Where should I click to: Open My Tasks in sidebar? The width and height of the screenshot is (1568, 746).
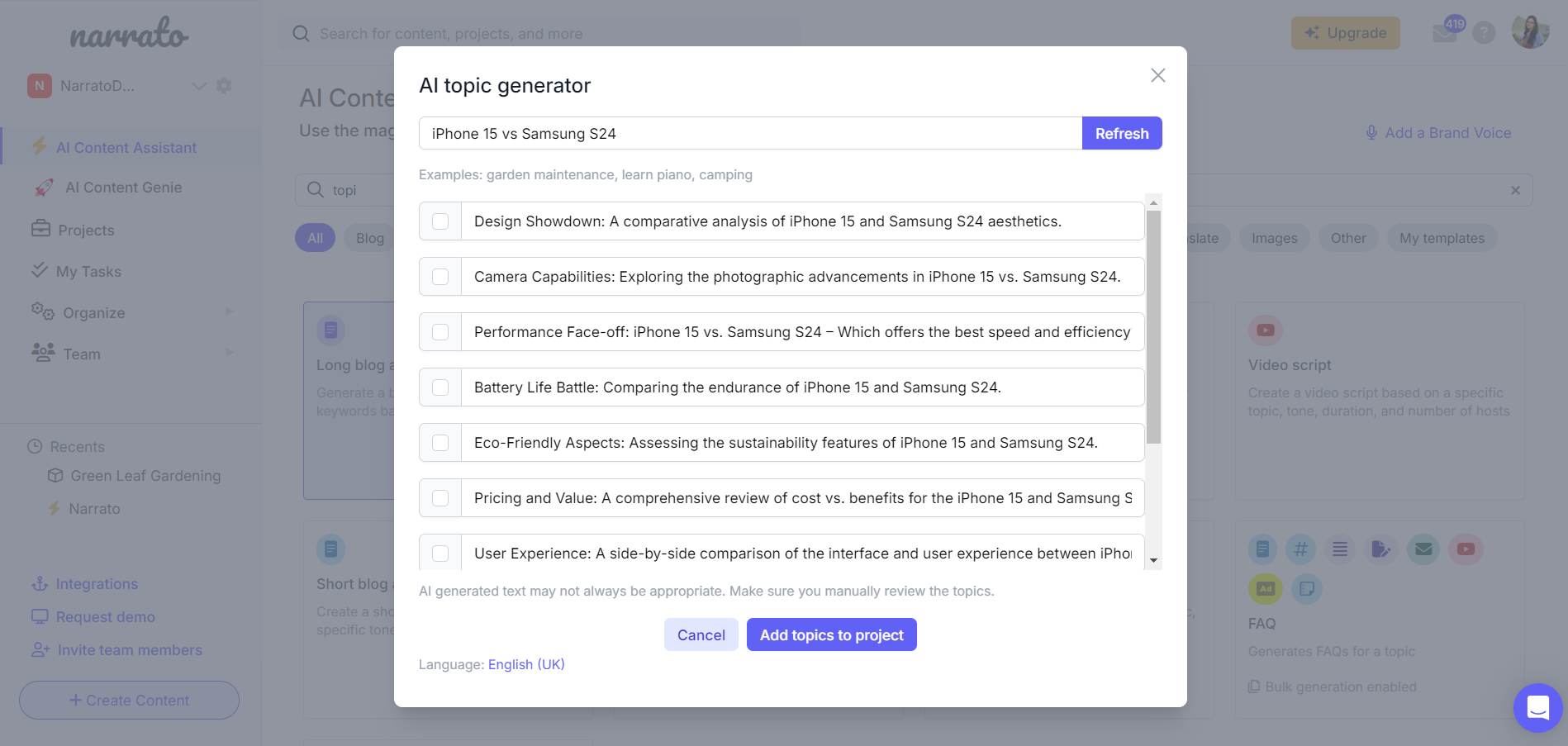pos(88,272)
